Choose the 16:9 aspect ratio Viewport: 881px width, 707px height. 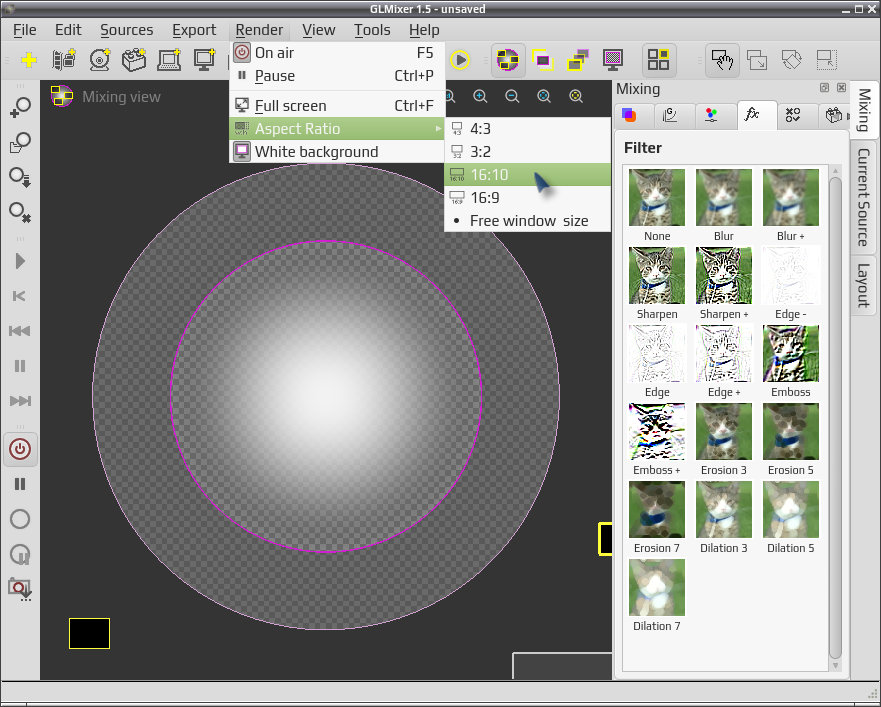pos(527,198)
